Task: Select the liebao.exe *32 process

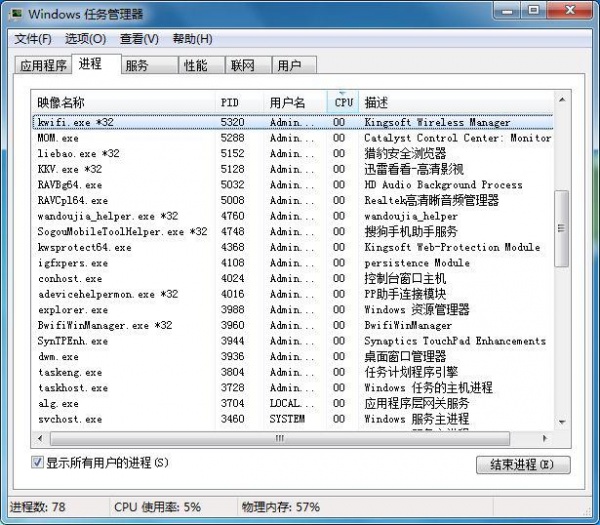Action: point(293,153)
